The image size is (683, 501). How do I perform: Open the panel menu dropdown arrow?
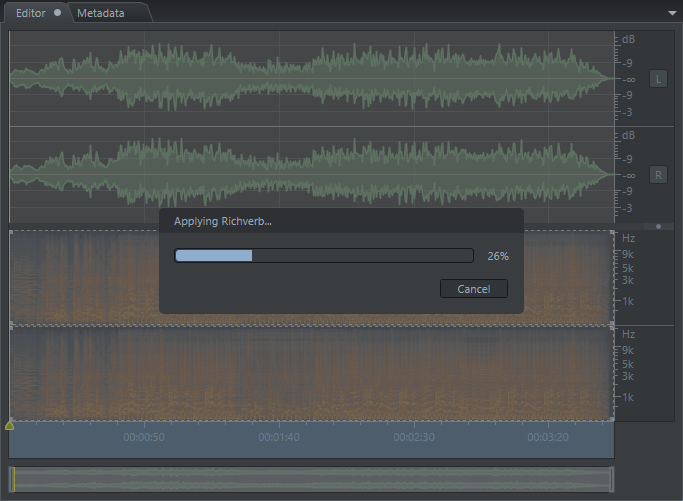point(672,13)
